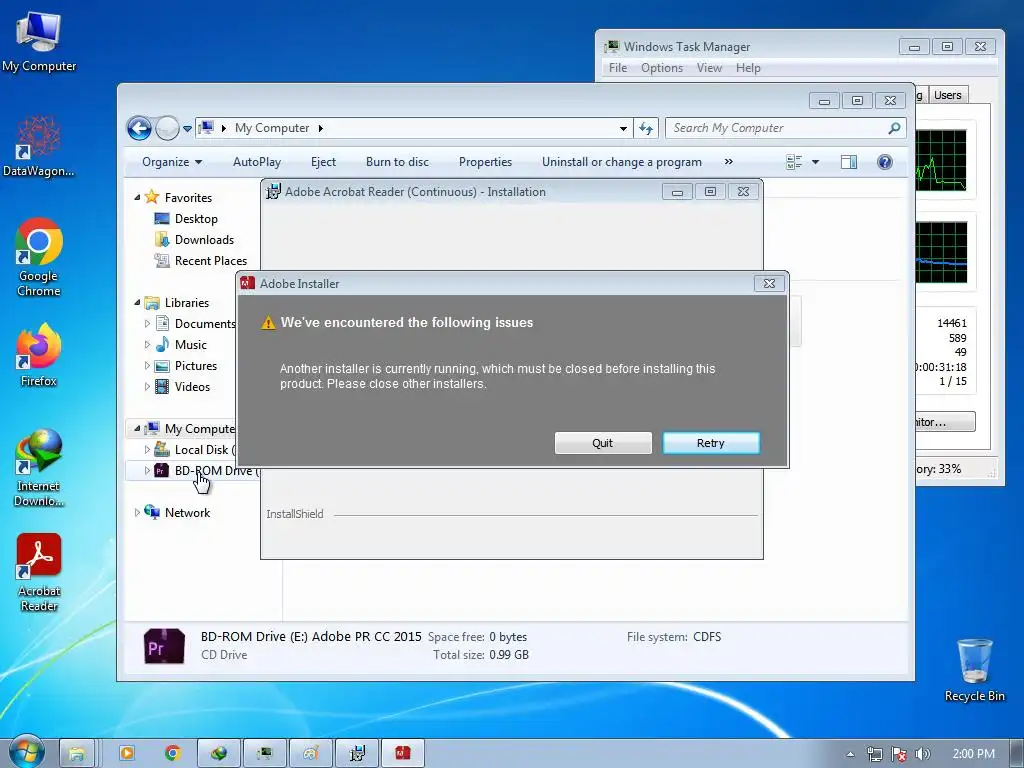The image size is (1024, 768).
Task: Expand the Network node
Action: 137,513
